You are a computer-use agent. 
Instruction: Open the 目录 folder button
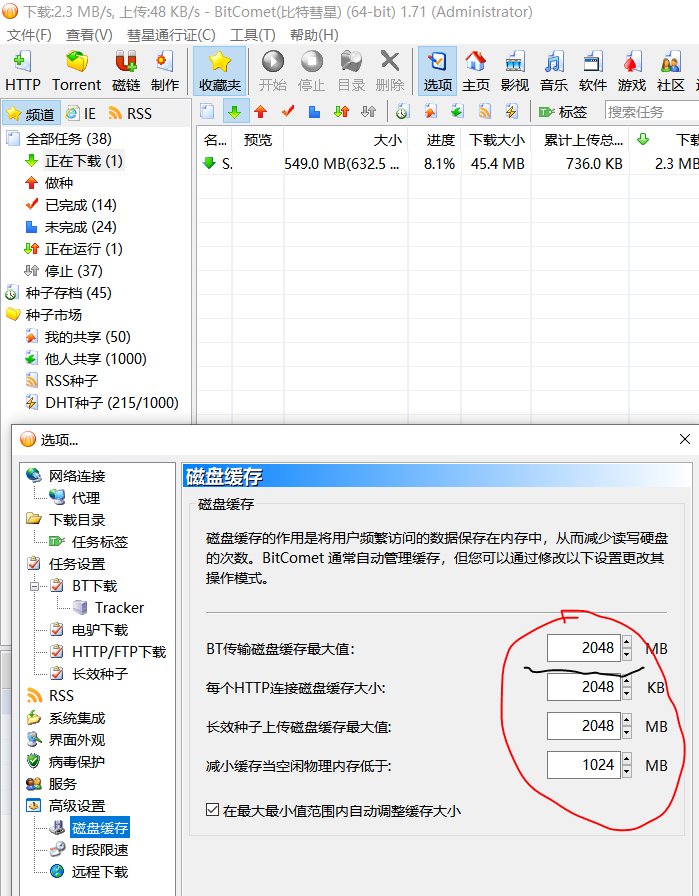pyautogui.click(x=351, y=71)
